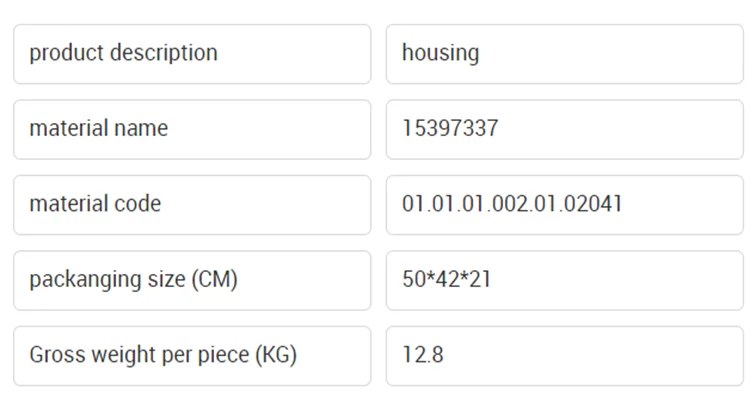Click the value box beside material code

pyautogui.click(x=564, y=205)
